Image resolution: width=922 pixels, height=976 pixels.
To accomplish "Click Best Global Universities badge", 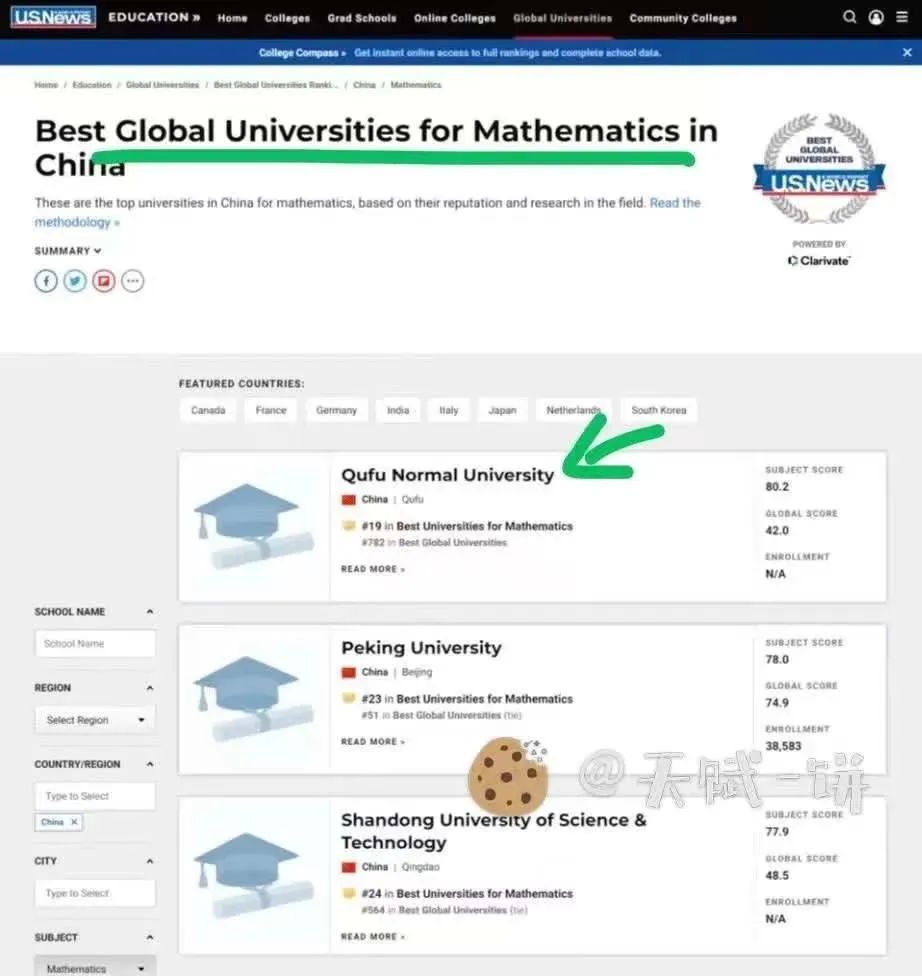I will [819, 168].
